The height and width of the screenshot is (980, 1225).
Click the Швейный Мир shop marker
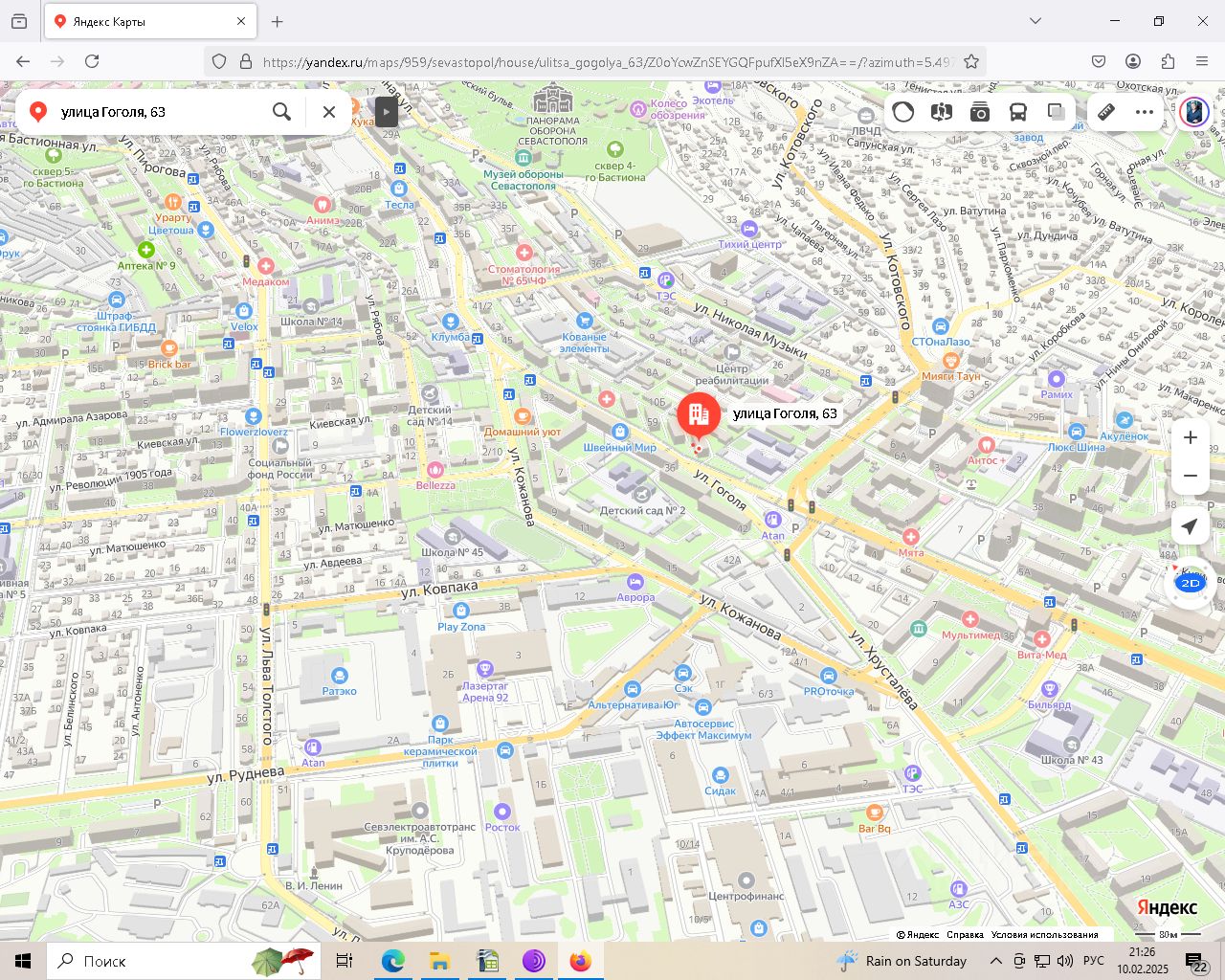[x=620, y=432]
